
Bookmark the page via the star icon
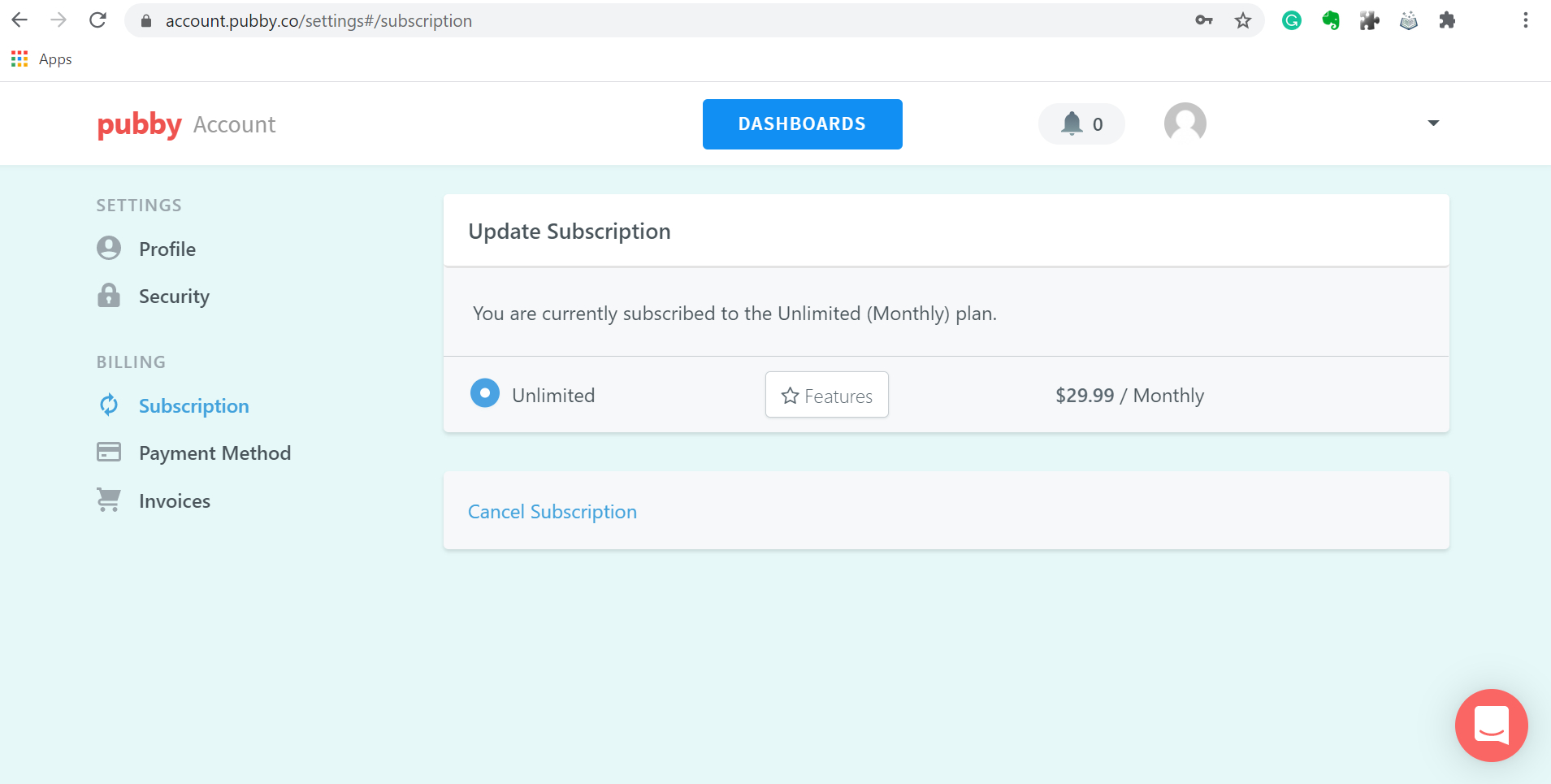pos(1242,20)
